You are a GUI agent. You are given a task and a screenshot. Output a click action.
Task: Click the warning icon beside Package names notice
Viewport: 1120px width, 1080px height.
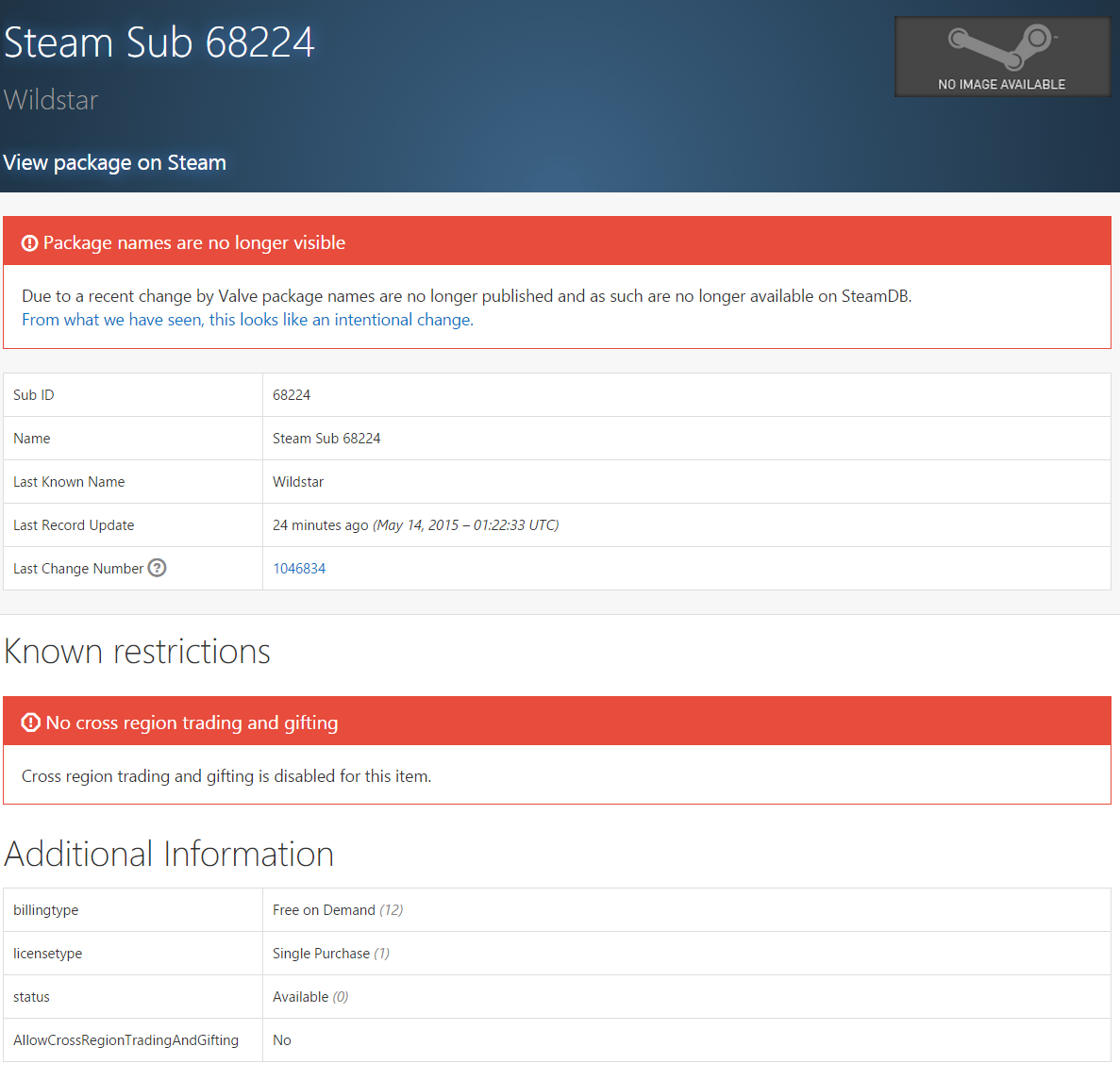[x=29, y=243]
